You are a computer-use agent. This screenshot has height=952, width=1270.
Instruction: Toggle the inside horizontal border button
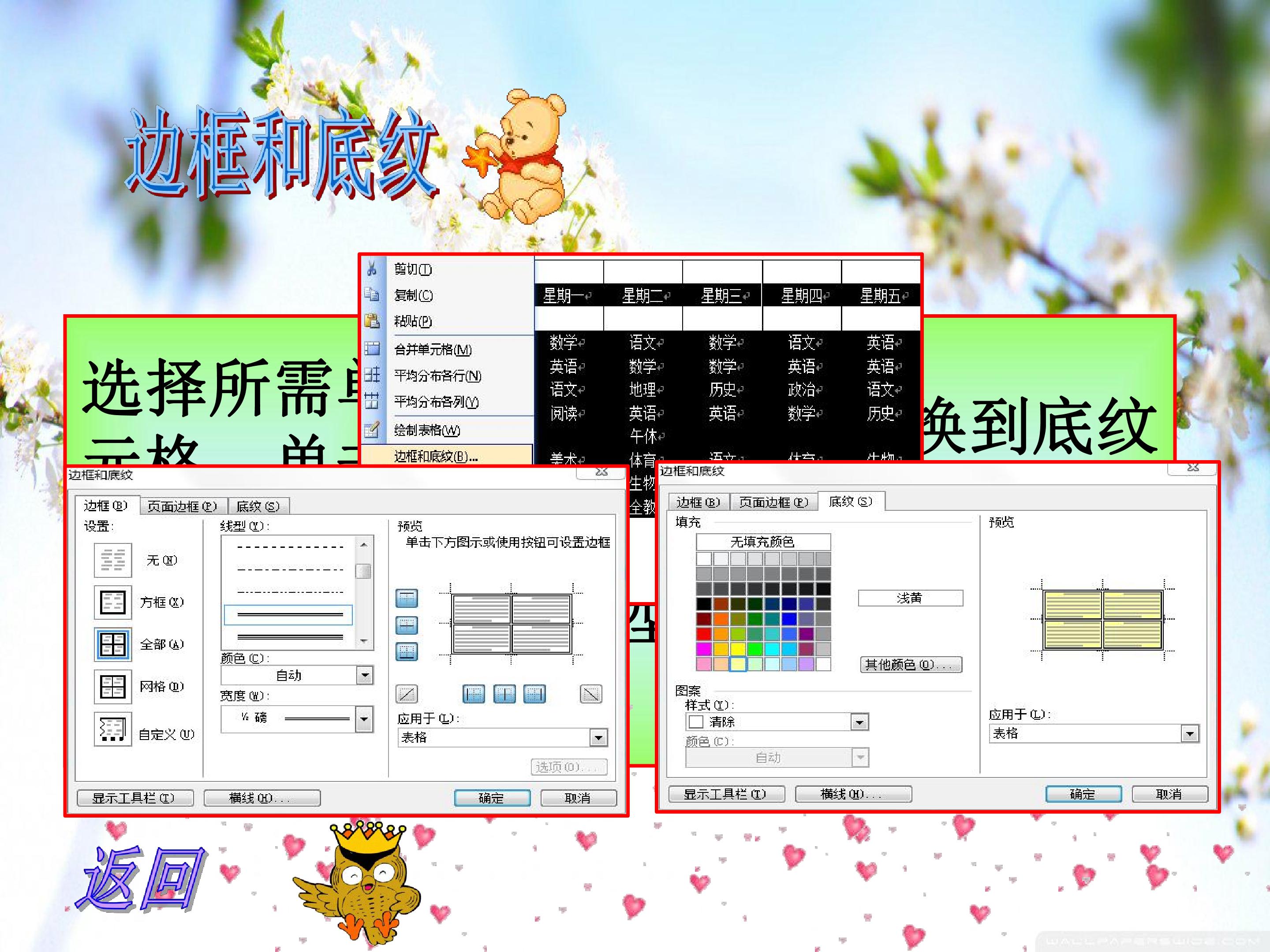[x=407, y=625]
